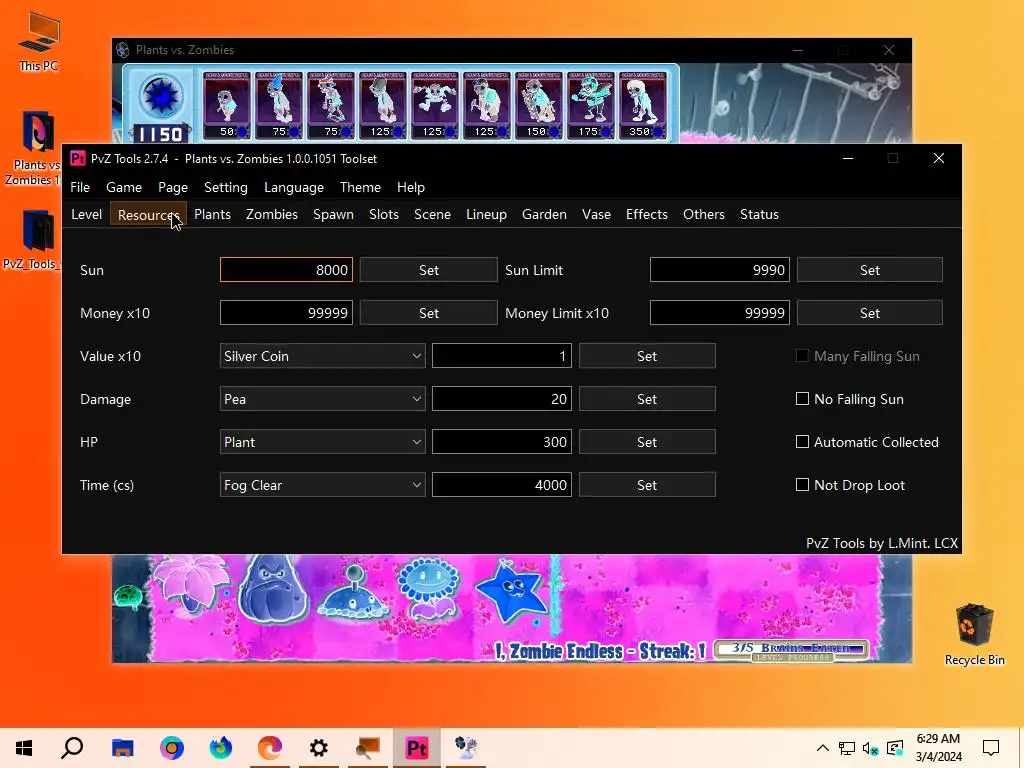Switch to the Zombies tab
This screenshot has height=768, width=1024.
tap(272, 214)
